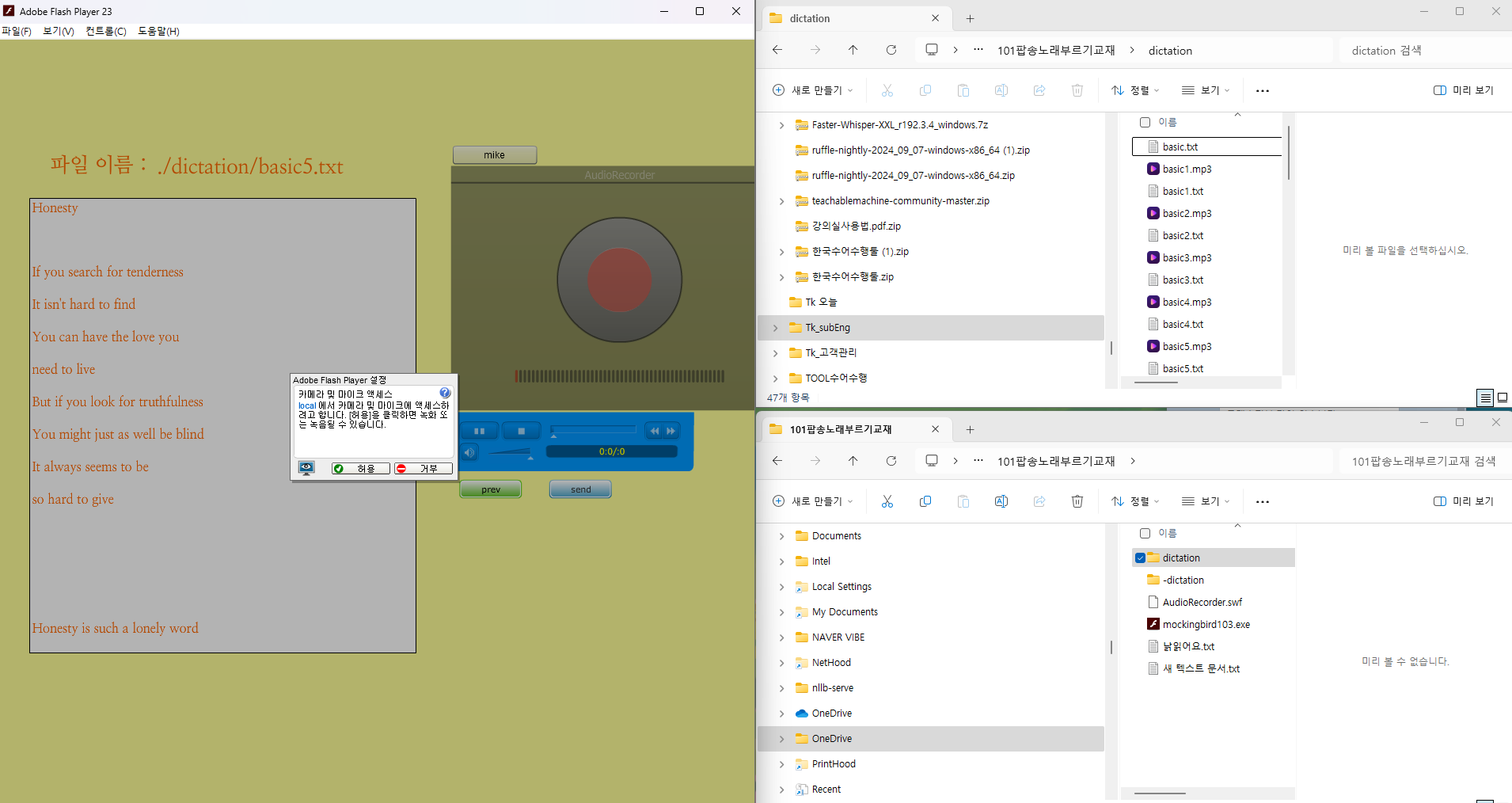
Task: Click the stop button in the audio player
Action: (x=521, y=431)
